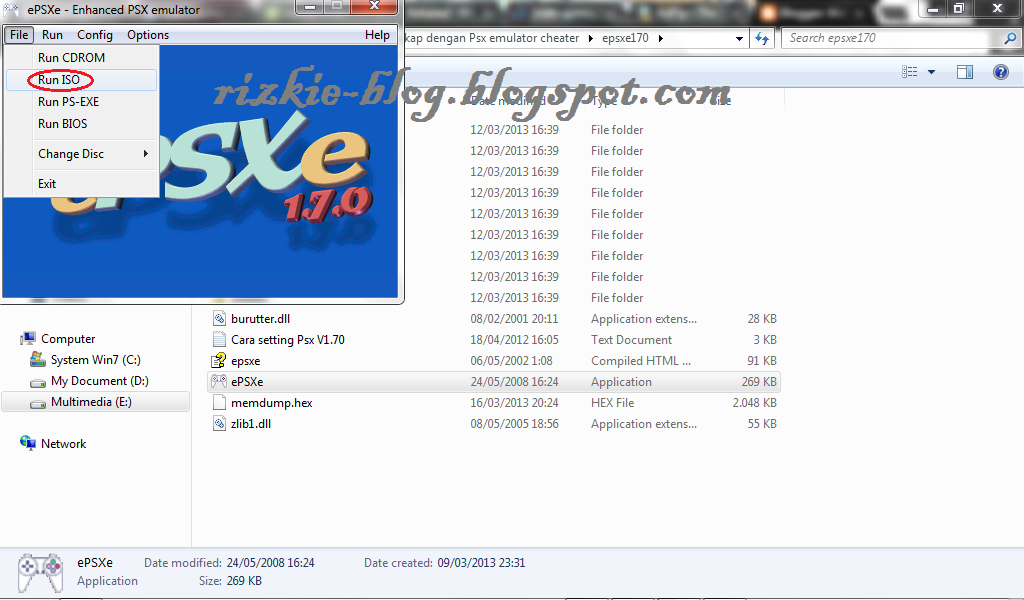Select System Win7 (C:) drive
Image resolution: width=1024 pixels, height=600 pixels.
(x=95, y=360)
